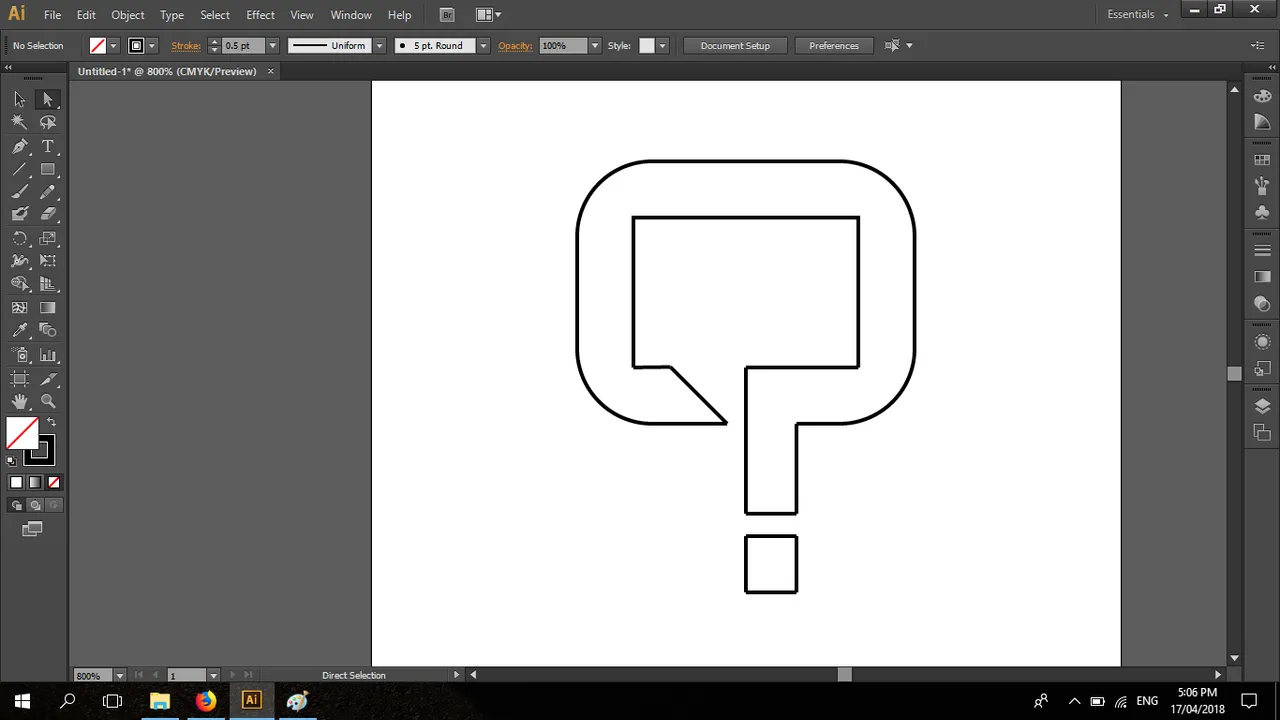
Task: Click the Fill color swatch in toolbox
Action: (x=22, y=433)
